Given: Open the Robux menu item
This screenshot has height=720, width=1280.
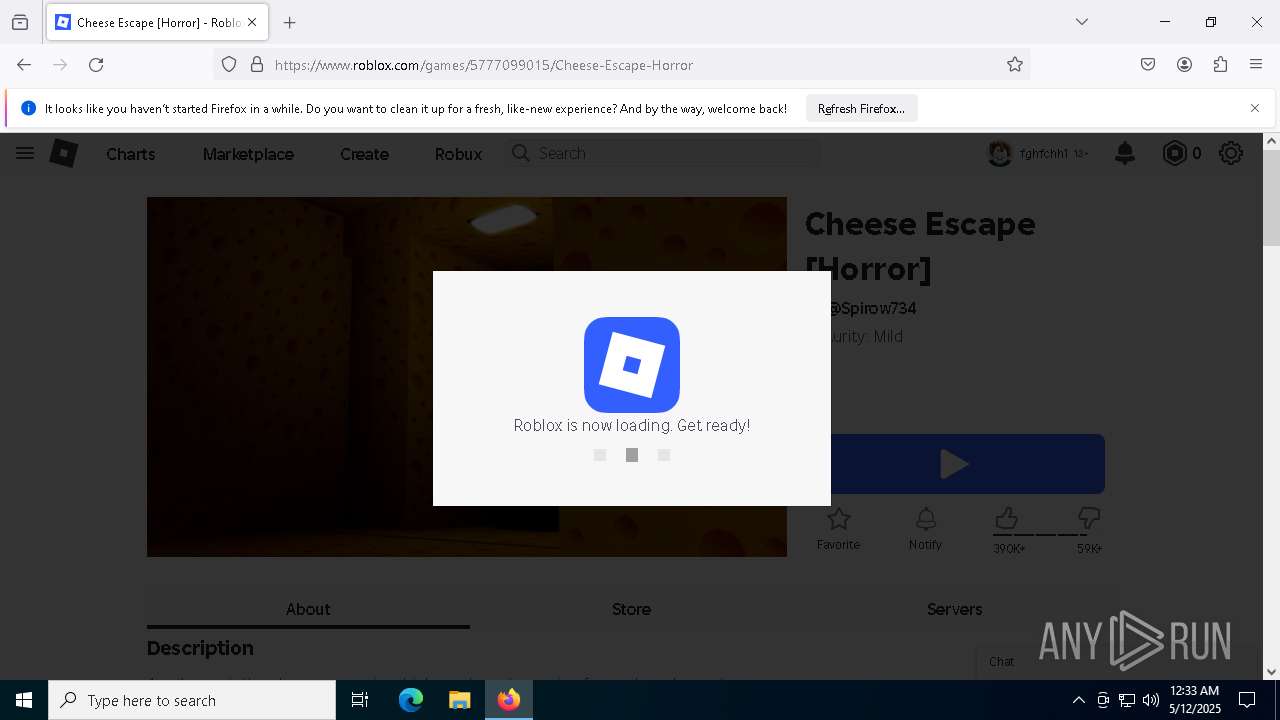Looking at the screenshot, I should coord(458,154).
